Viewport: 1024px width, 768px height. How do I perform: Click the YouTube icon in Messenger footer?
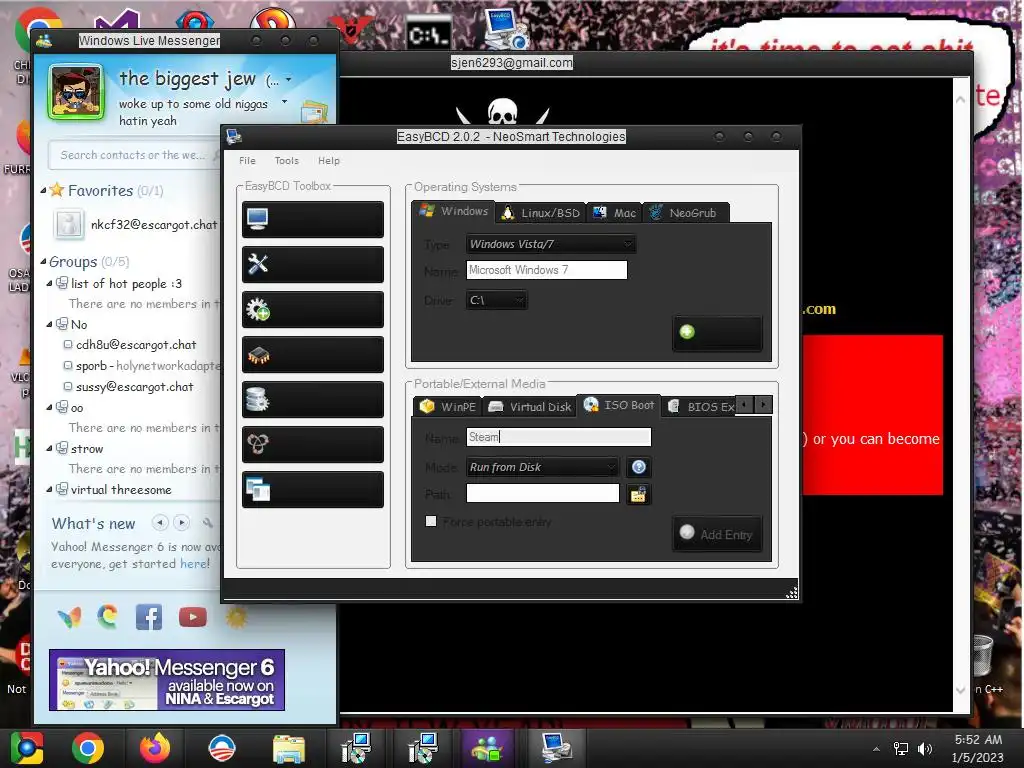click(193, 617)
